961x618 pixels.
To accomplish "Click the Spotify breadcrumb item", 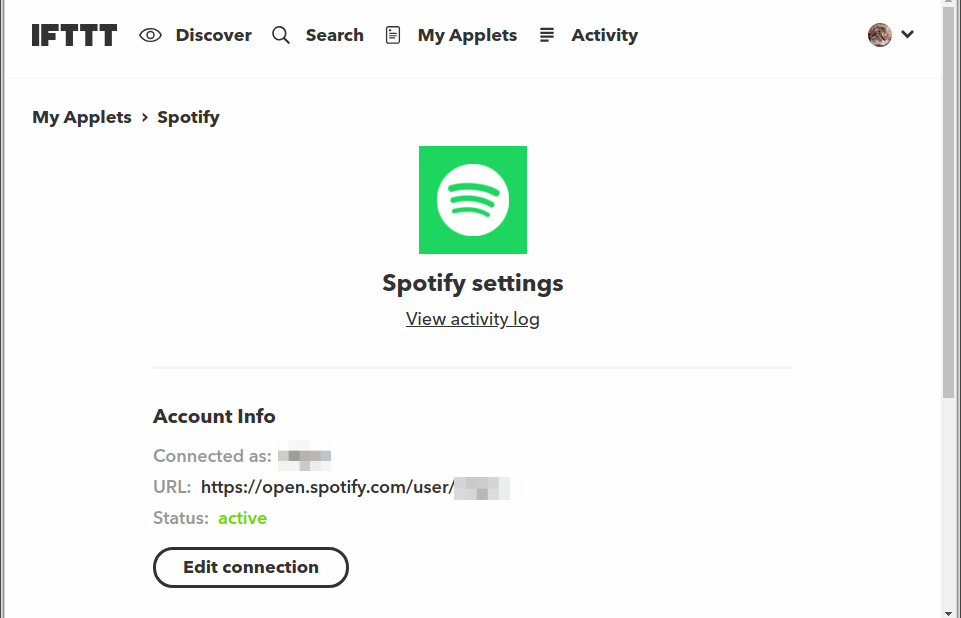I will pyautogui.click(x=188, y=117).
